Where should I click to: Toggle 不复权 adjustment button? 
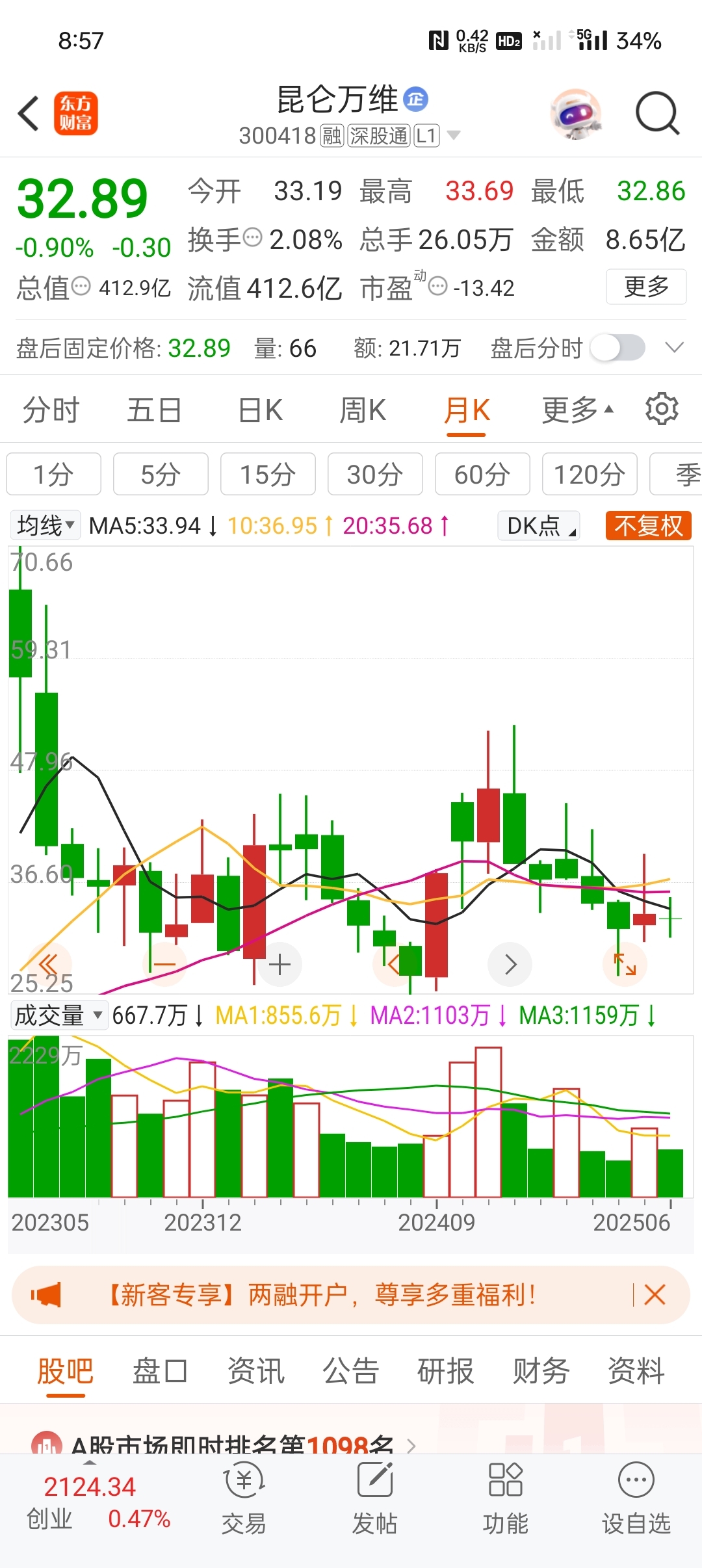pyautogui.click(x=649, y=525)
